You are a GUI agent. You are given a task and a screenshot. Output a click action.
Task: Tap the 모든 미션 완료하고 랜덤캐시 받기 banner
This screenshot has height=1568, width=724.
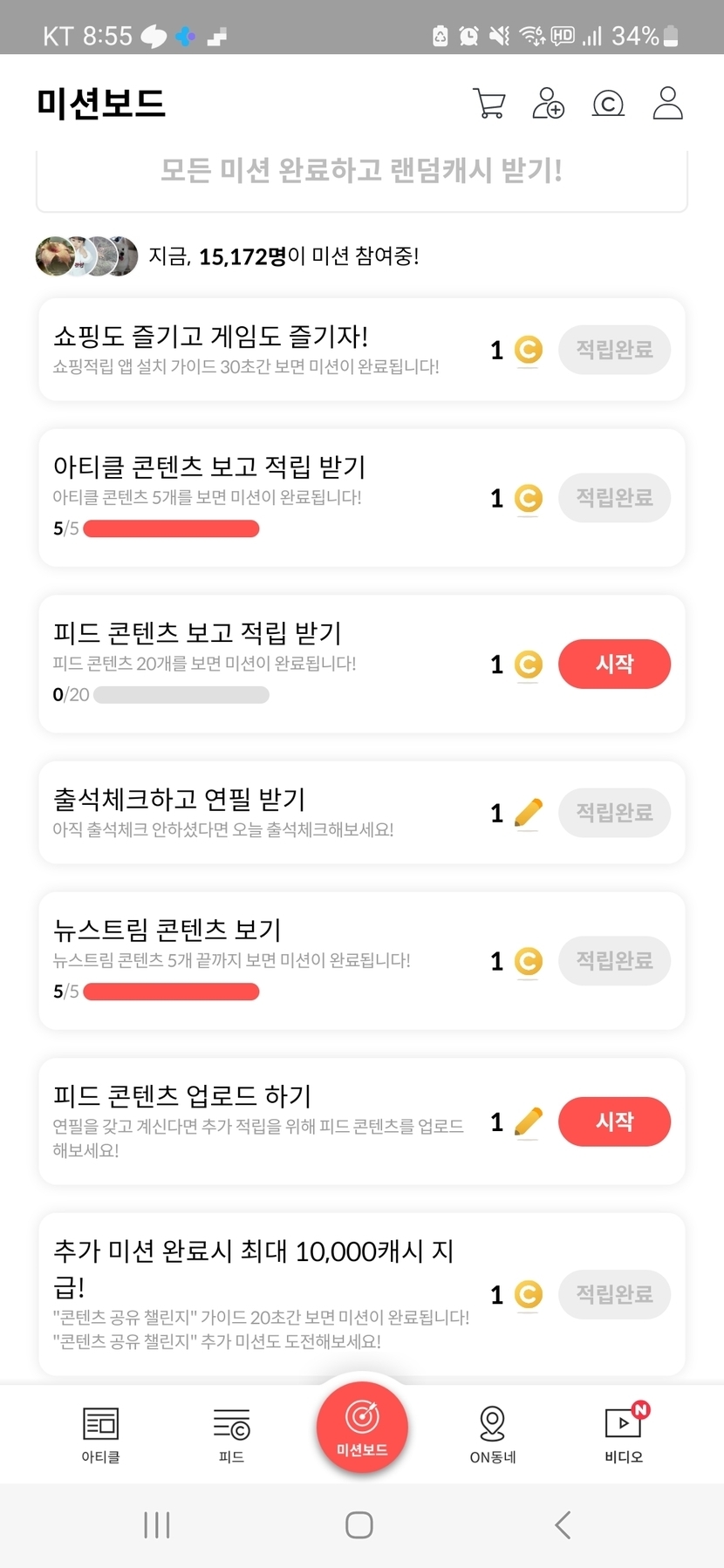coord(361,172)
